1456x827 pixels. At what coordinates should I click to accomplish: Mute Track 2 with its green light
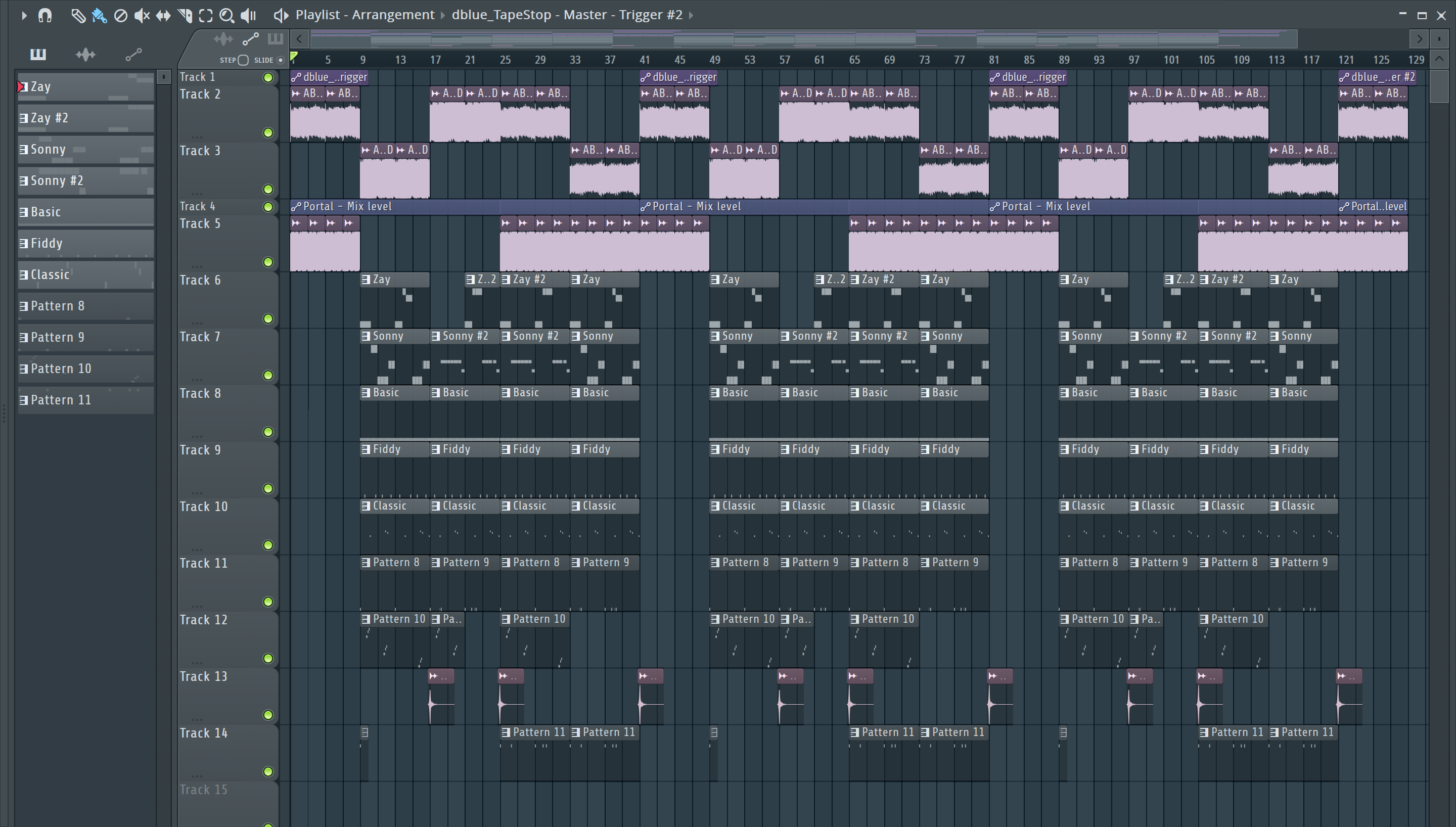(268, 132)
